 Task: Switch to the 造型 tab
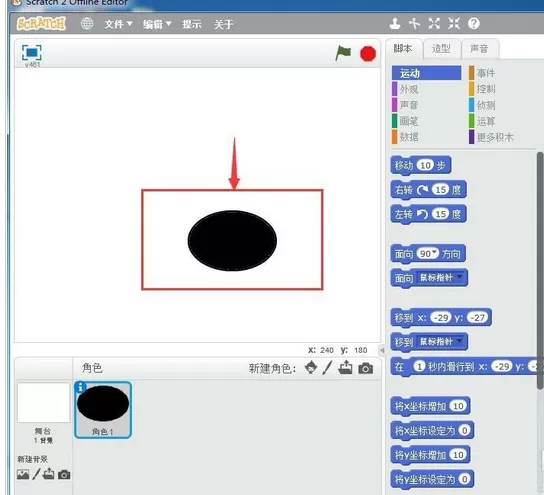click(x=441, y=49)
